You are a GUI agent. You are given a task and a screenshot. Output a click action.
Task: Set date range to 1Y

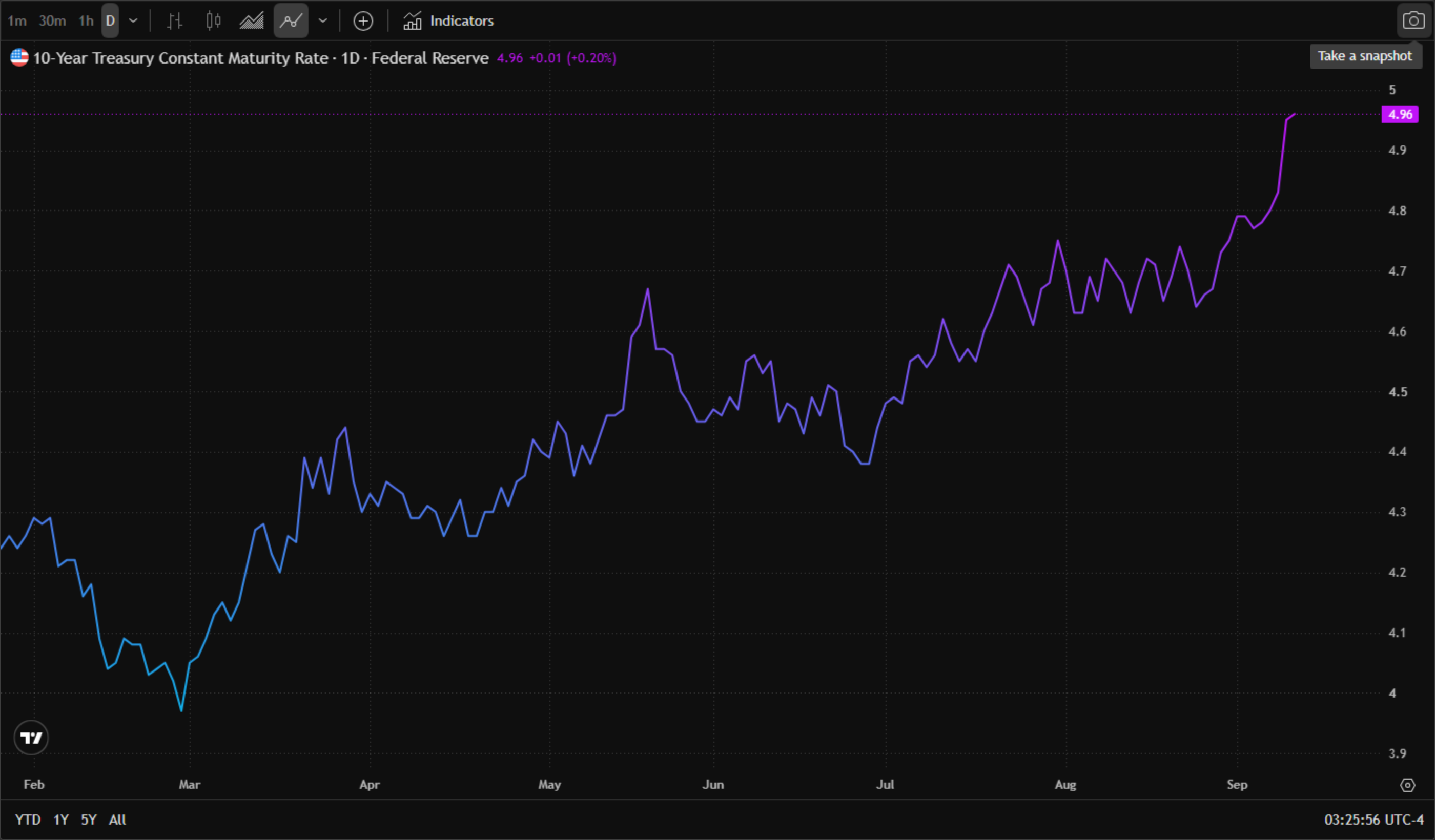(61, 820)
